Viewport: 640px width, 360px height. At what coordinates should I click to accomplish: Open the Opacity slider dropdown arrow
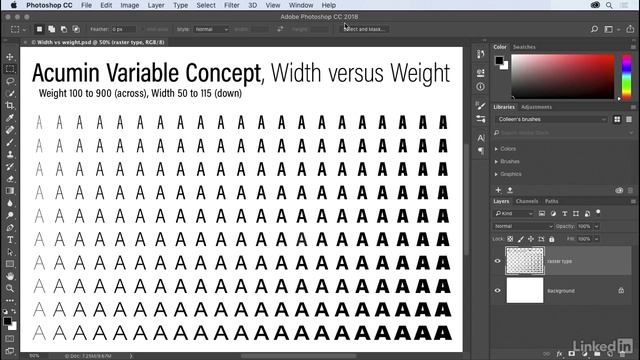pyautogui.click(x=596, y=226)
